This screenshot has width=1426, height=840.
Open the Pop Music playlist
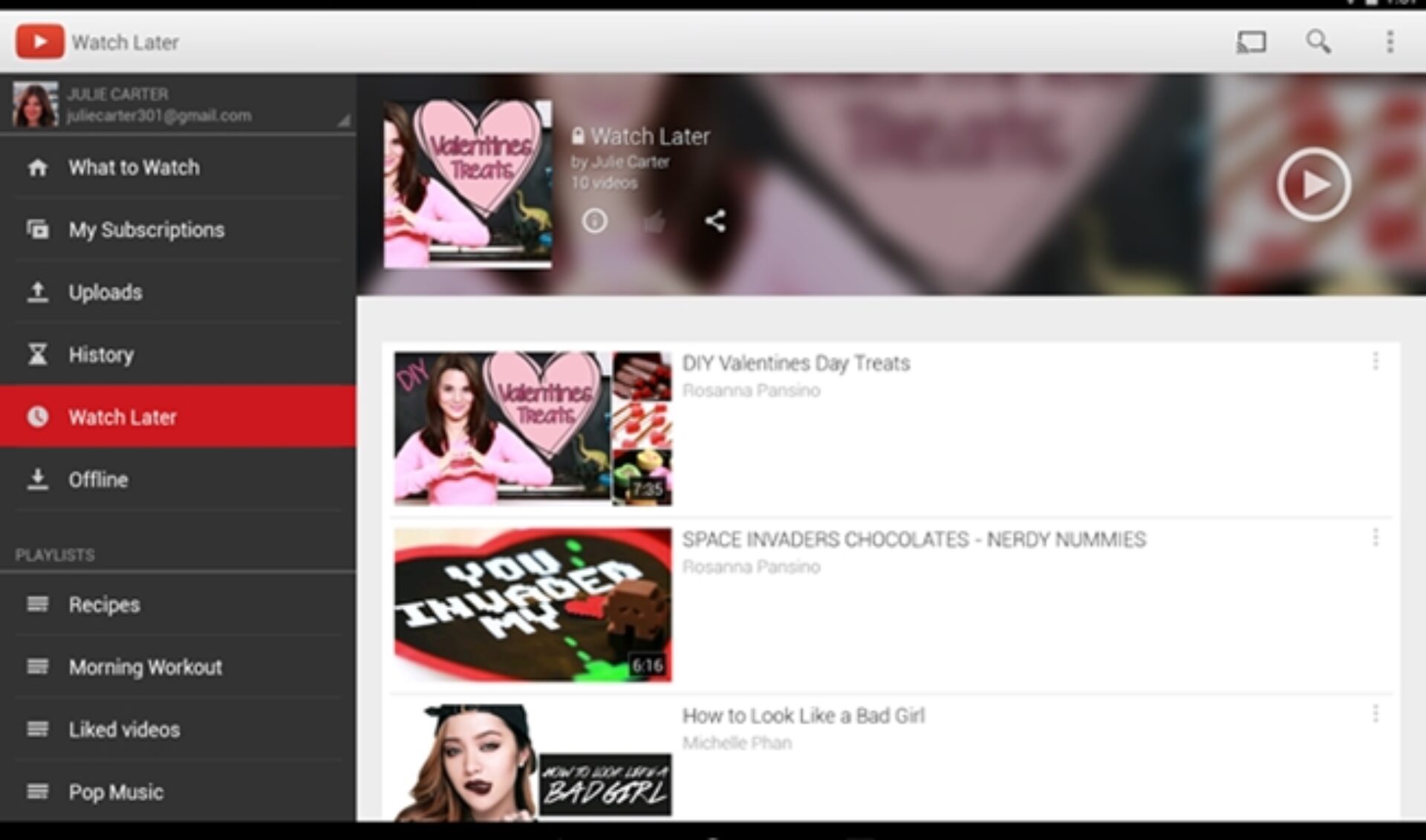(x=178, y=791)
